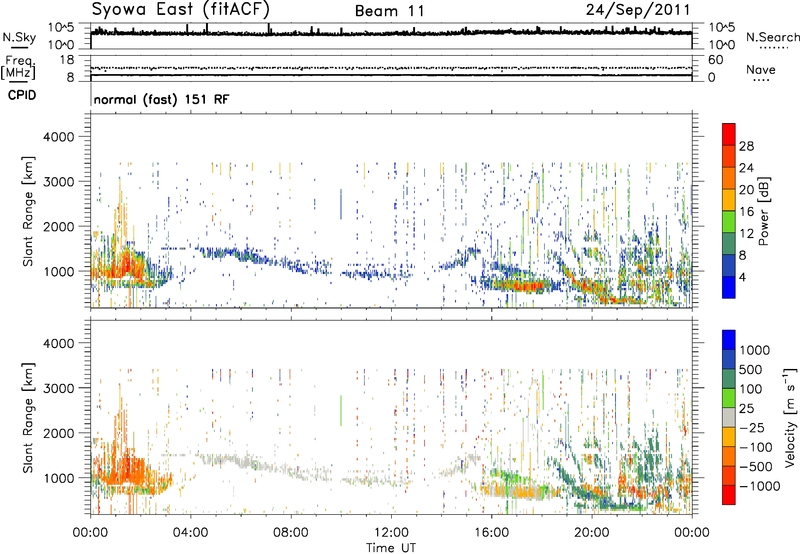Click the '4' value on the power colorbar
Screen dimensions: 800x554
tap(742, 278)
